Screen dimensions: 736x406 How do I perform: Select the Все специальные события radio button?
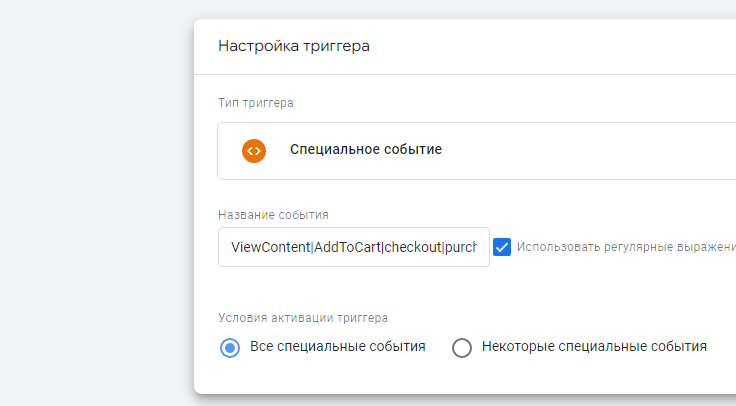click(x=230, y=348)
